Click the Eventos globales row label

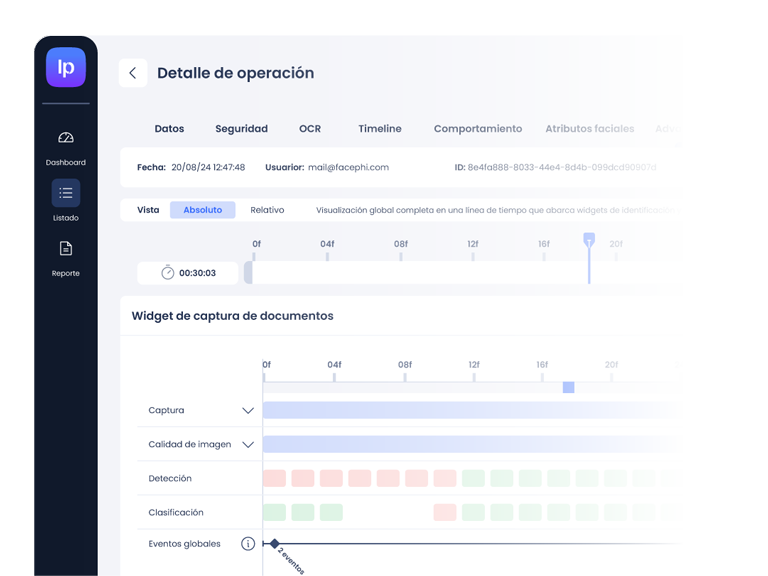(184, 544)
